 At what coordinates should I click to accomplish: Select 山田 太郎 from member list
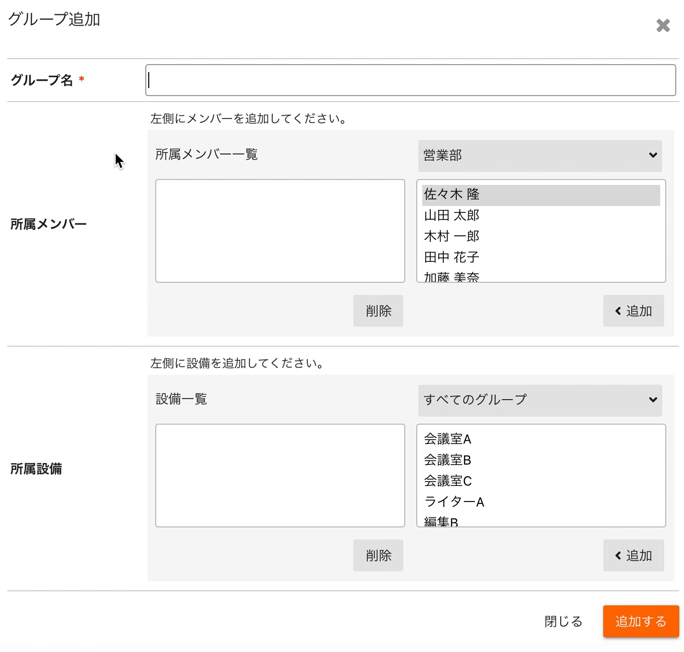tap(452, 216)
